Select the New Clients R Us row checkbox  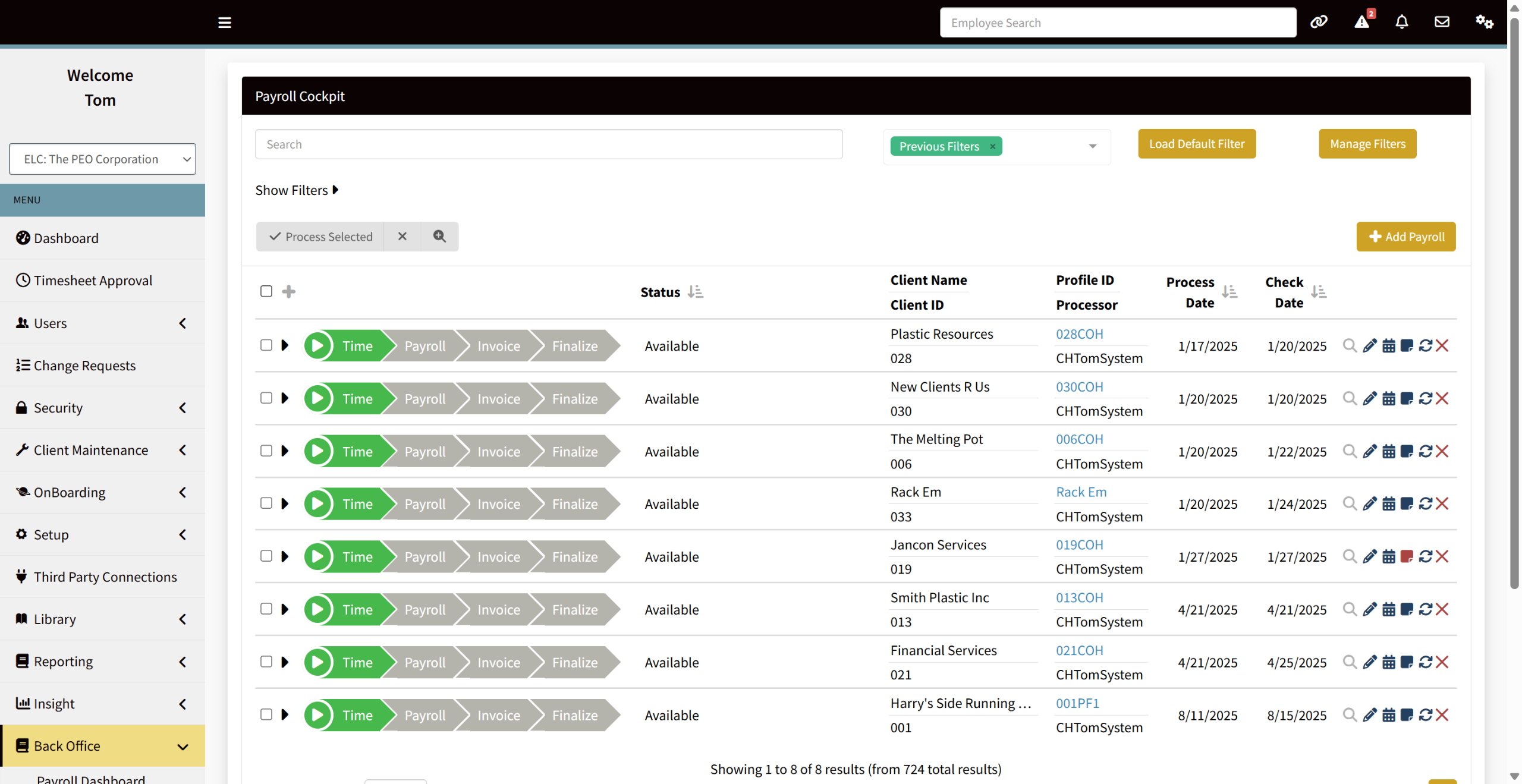pos(266,398)
